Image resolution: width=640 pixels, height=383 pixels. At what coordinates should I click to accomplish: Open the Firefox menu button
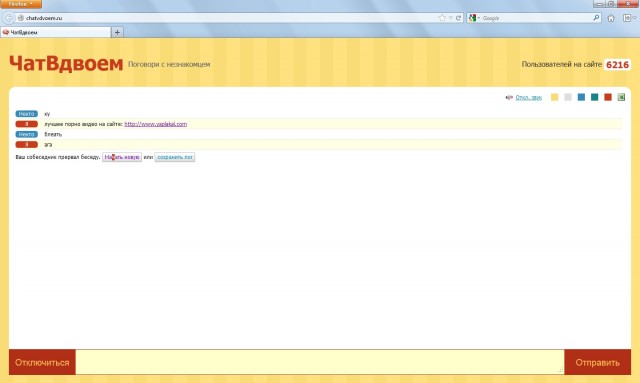coord(20,4)
